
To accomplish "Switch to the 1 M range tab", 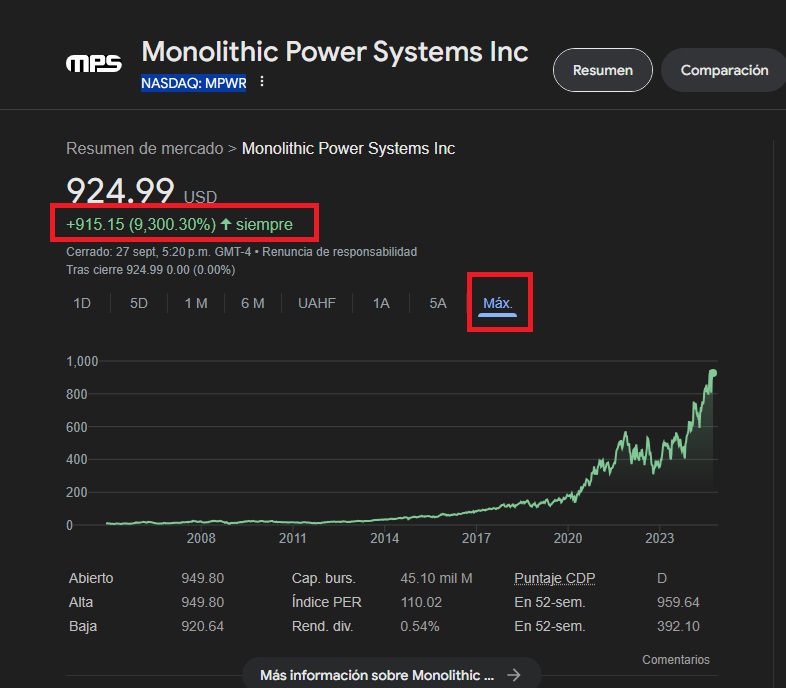I will [196, 303].
